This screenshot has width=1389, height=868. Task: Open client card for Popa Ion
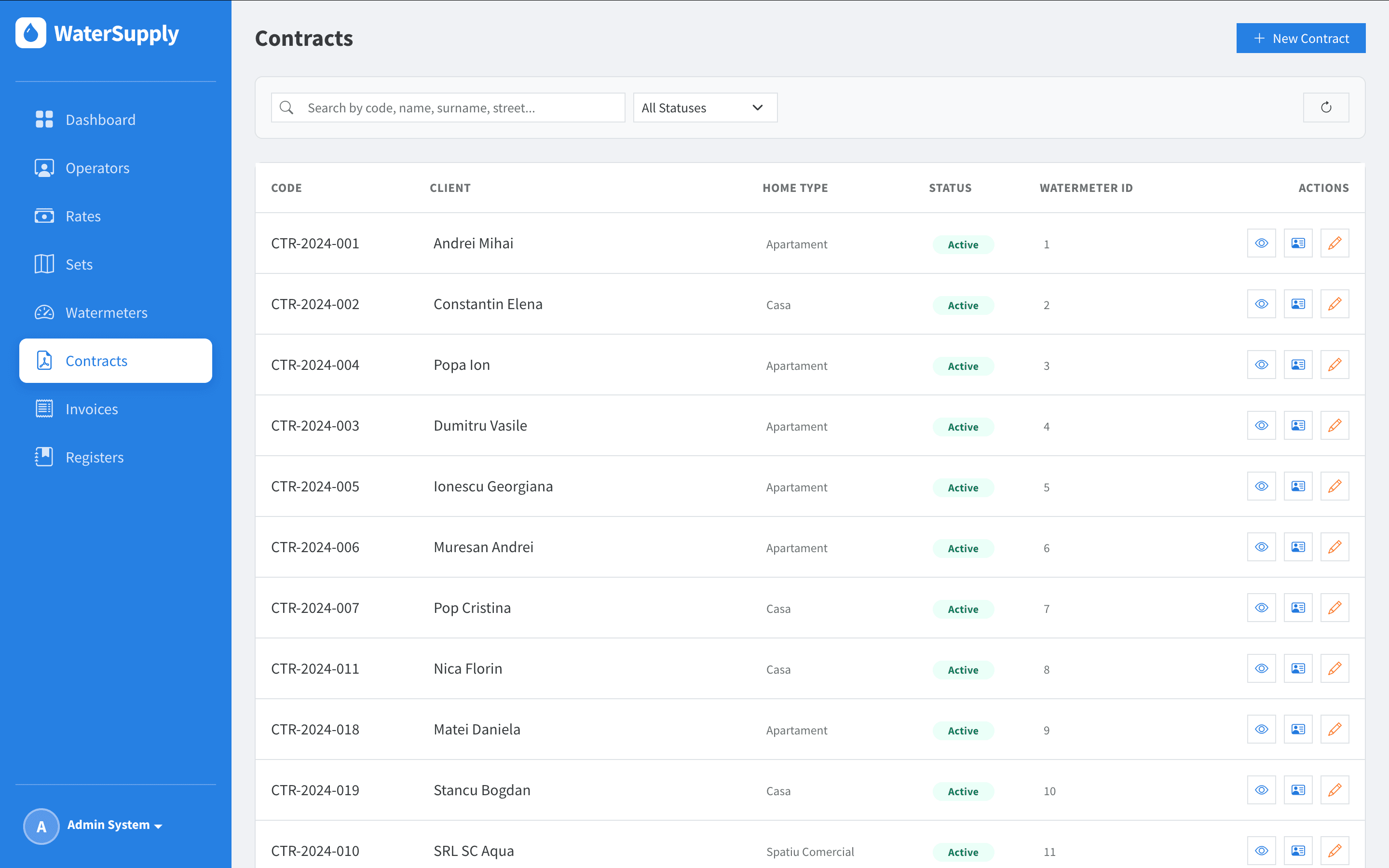pyautogui.click(x=1298, y=365)
